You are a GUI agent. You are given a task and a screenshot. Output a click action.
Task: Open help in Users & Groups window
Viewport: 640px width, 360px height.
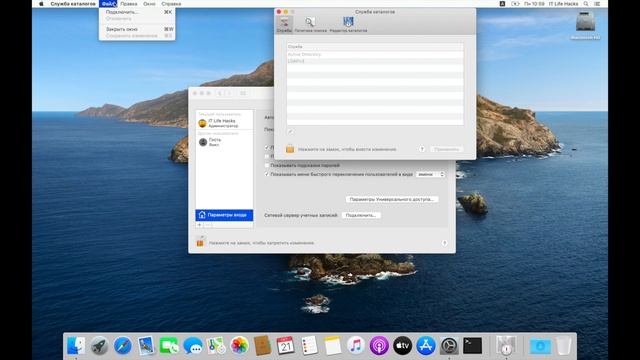click(444, 243)
